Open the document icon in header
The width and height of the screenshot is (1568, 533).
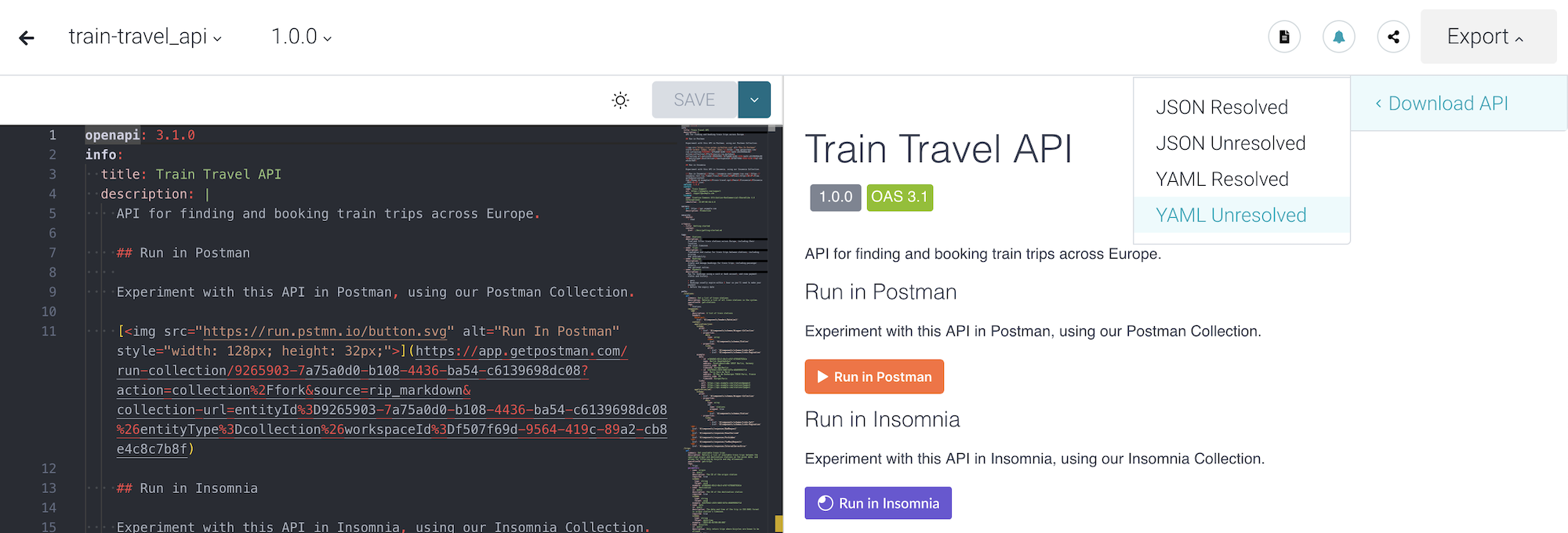tap(1284, 37)
